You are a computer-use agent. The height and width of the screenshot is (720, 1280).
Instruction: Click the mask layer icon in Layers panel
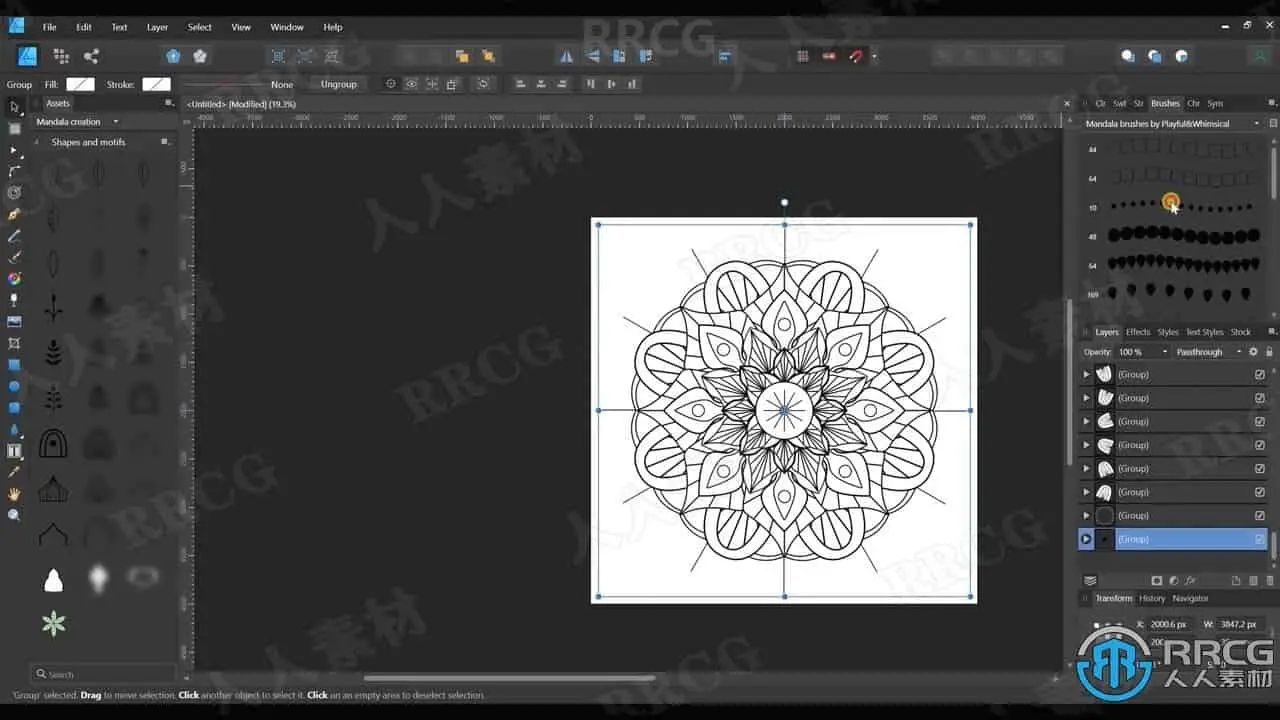(x=1157, y=580)
